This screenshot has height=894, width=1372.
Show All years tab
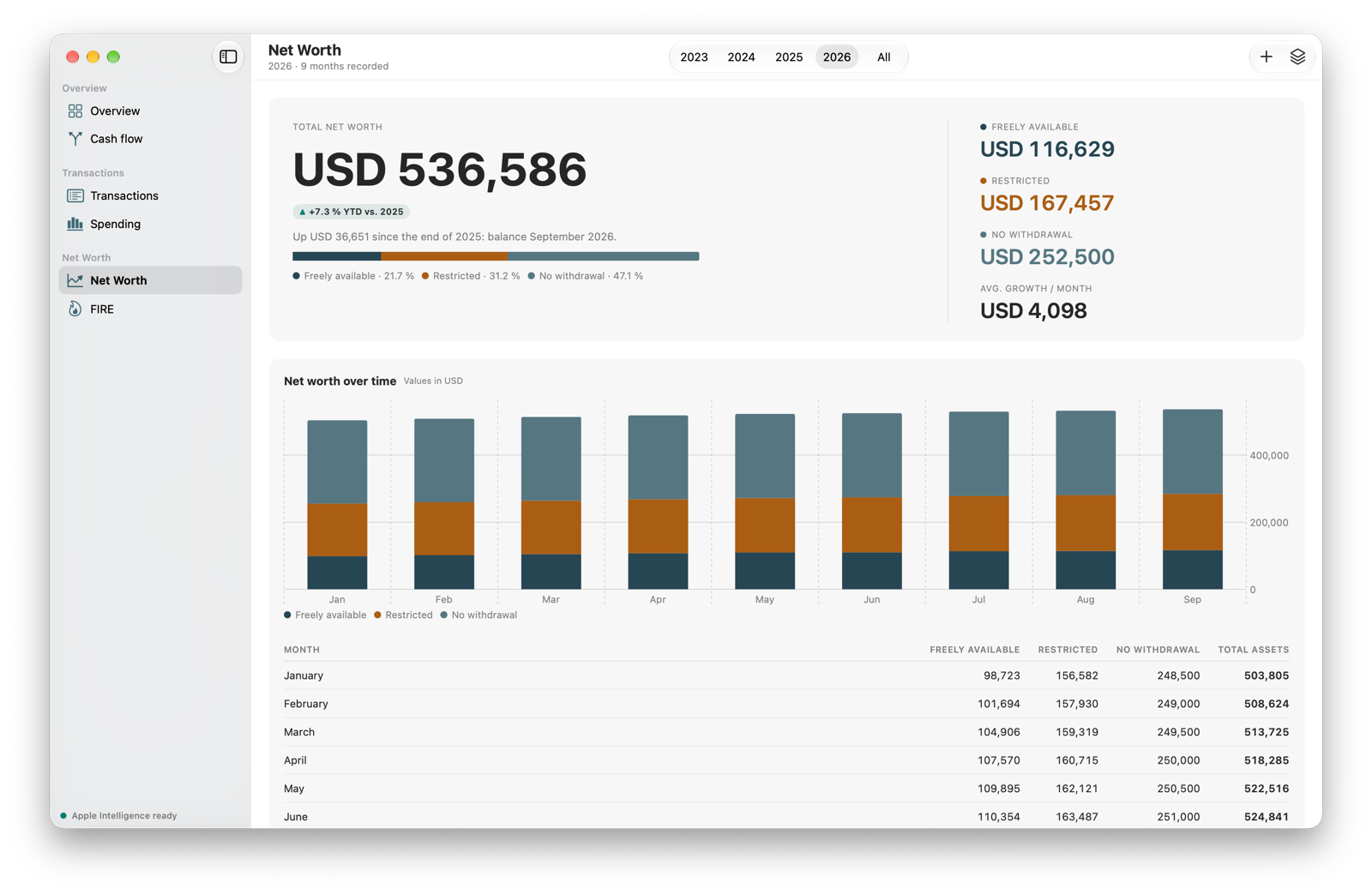(883, 57)
